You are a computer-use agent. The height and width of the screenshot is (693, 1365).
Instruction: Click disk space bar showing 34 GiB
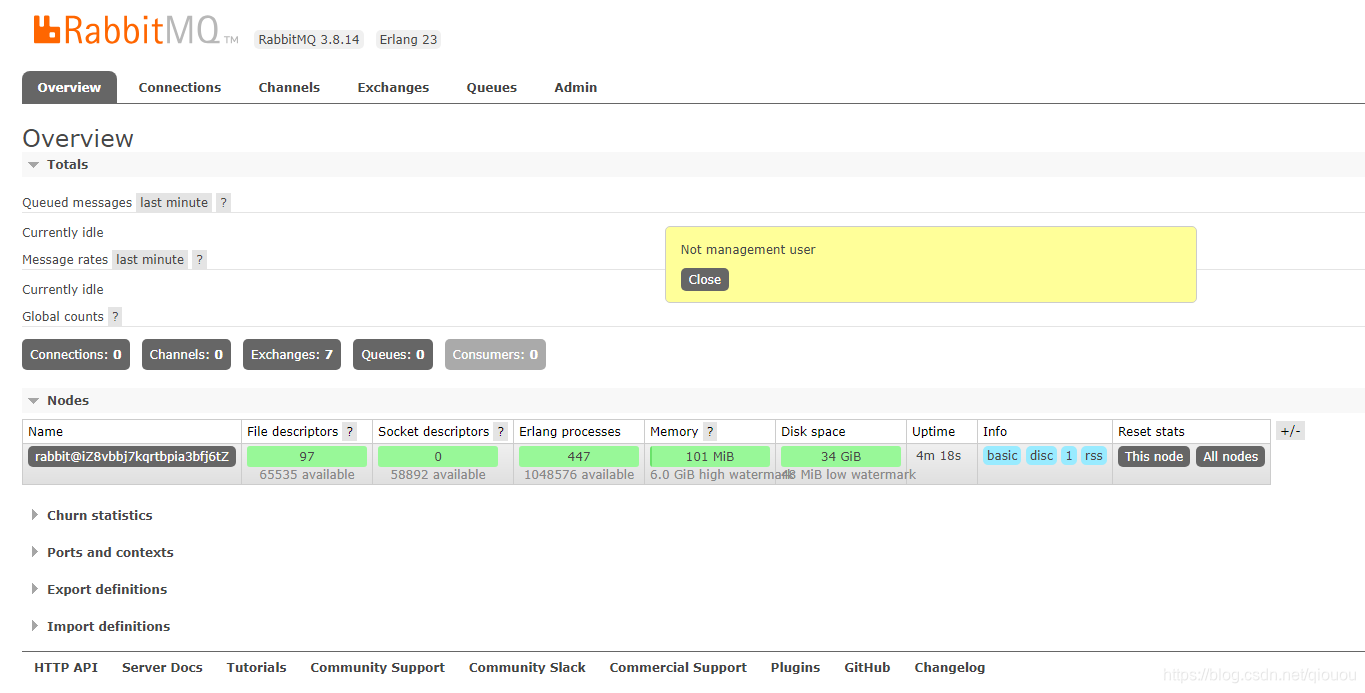(841, 456)
